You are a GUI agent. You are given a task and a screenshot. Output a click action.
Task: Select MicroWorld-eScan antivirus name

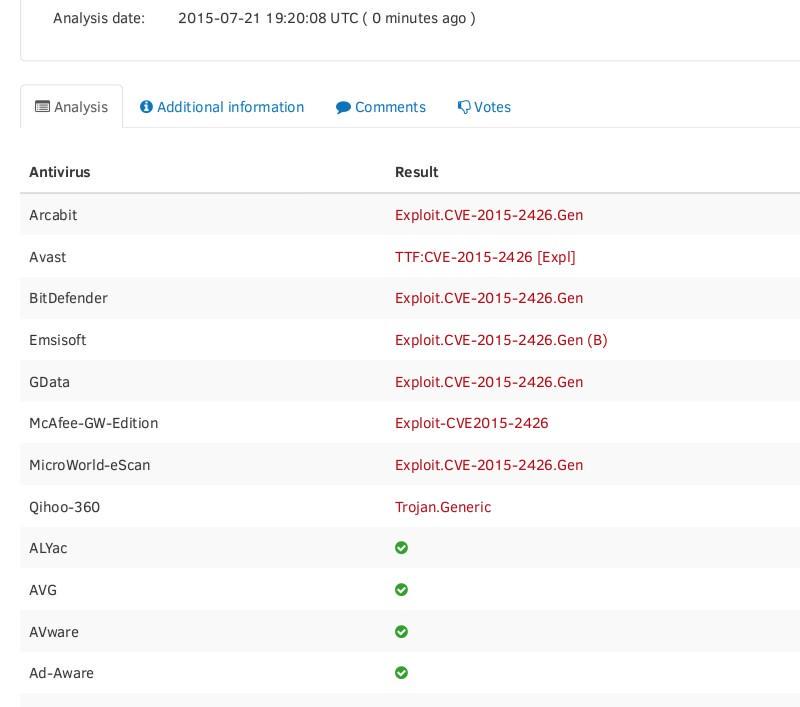pyautogui.click(x=90, y=465)
